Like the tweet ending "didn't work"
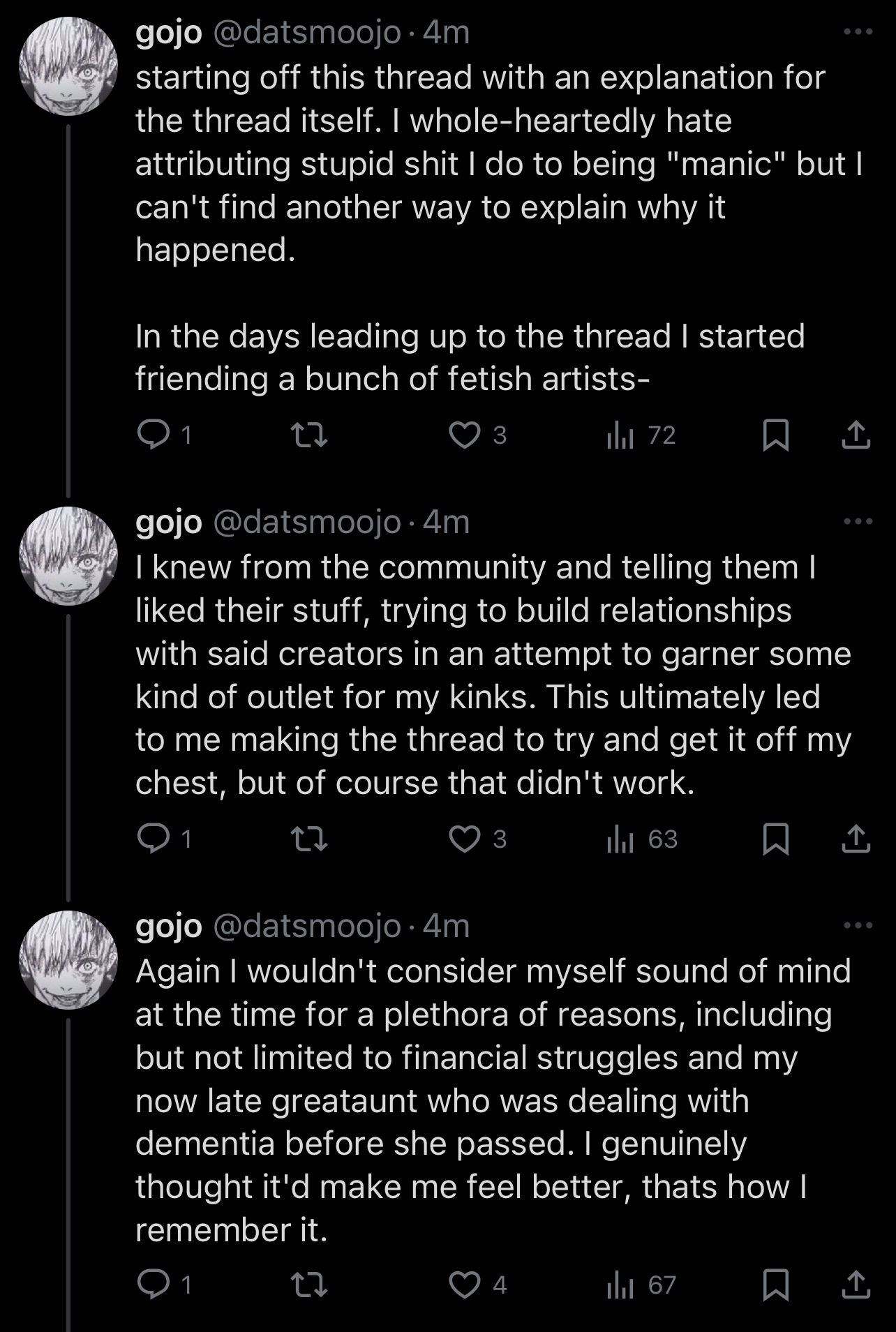The image size is (896, 1332). 464,839
